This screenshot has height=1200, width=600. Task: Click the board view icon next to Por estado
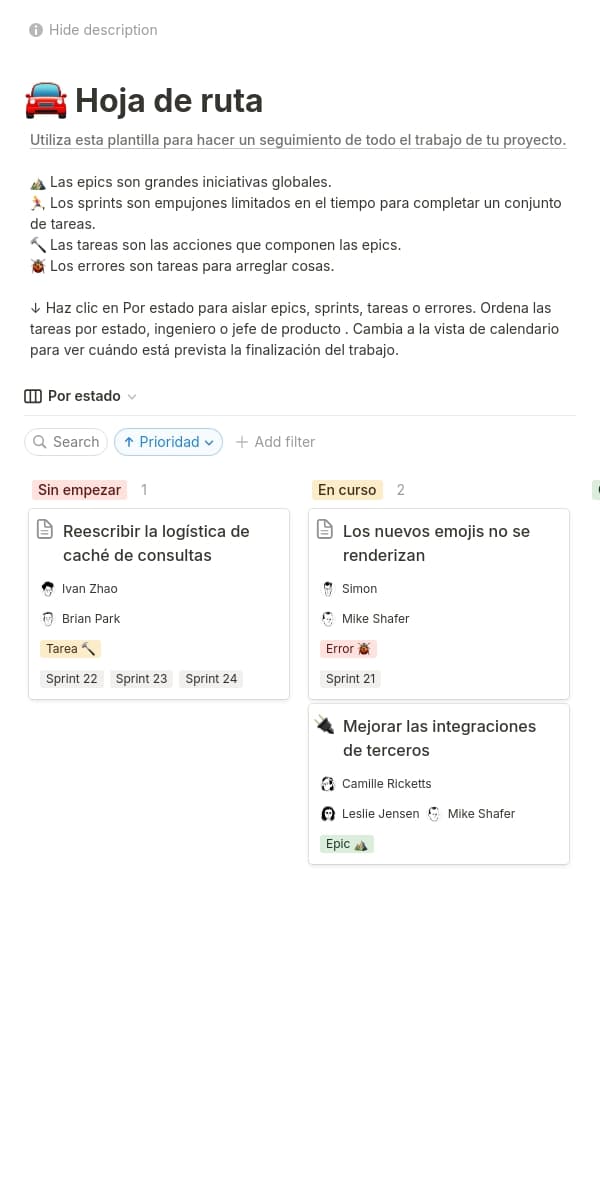33,396
